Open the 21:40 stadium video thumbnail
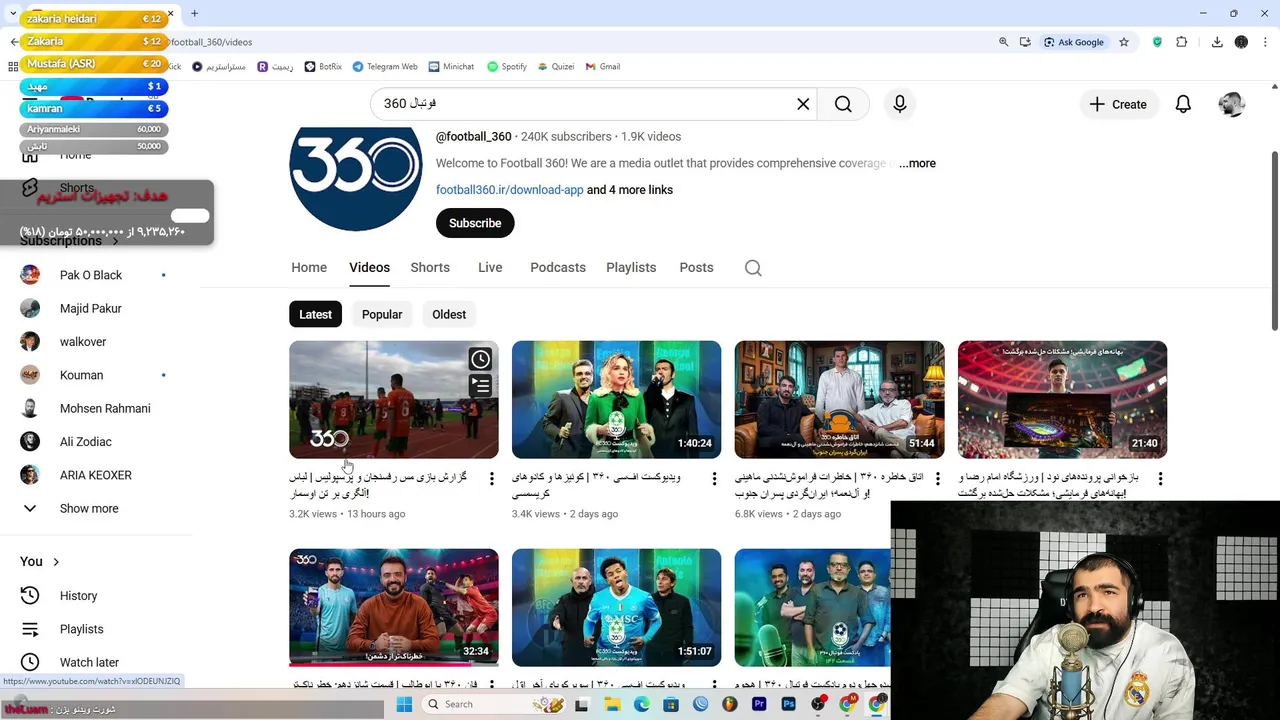Image resolution: width=1280 pixels, height=720 pixels. (1062, 399)
